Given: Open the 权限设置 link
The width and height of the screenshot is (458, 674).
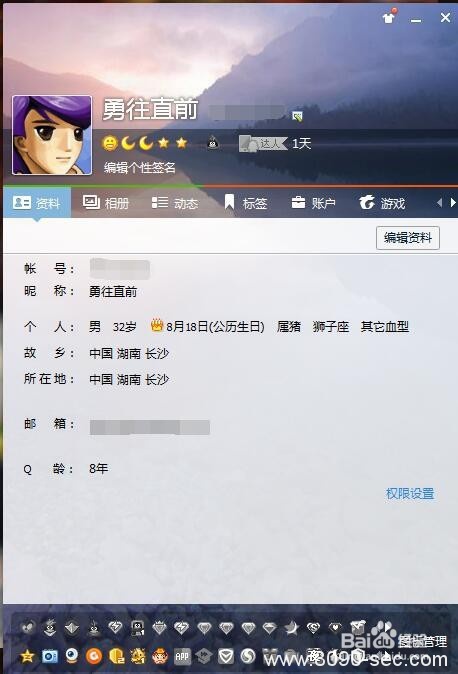Looking at the screenshot, I should [410, 493].
